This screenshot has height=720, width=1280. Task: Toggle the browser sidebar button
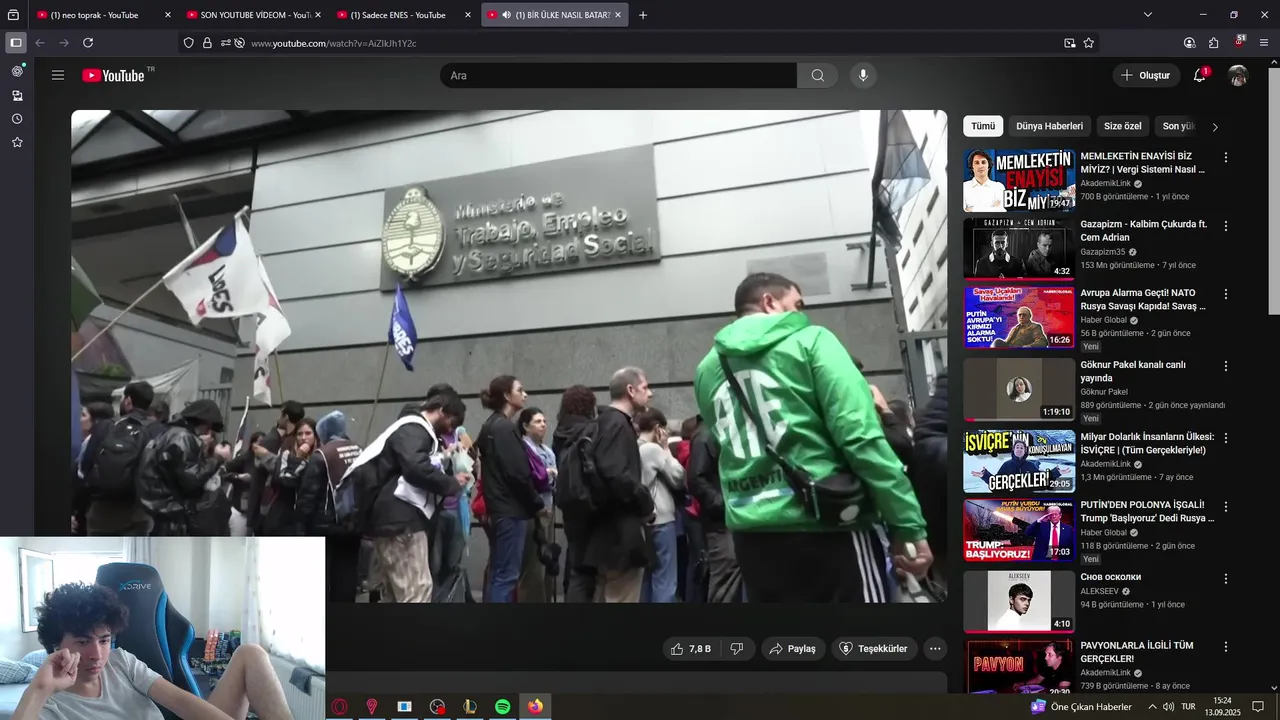pos(16,43)
